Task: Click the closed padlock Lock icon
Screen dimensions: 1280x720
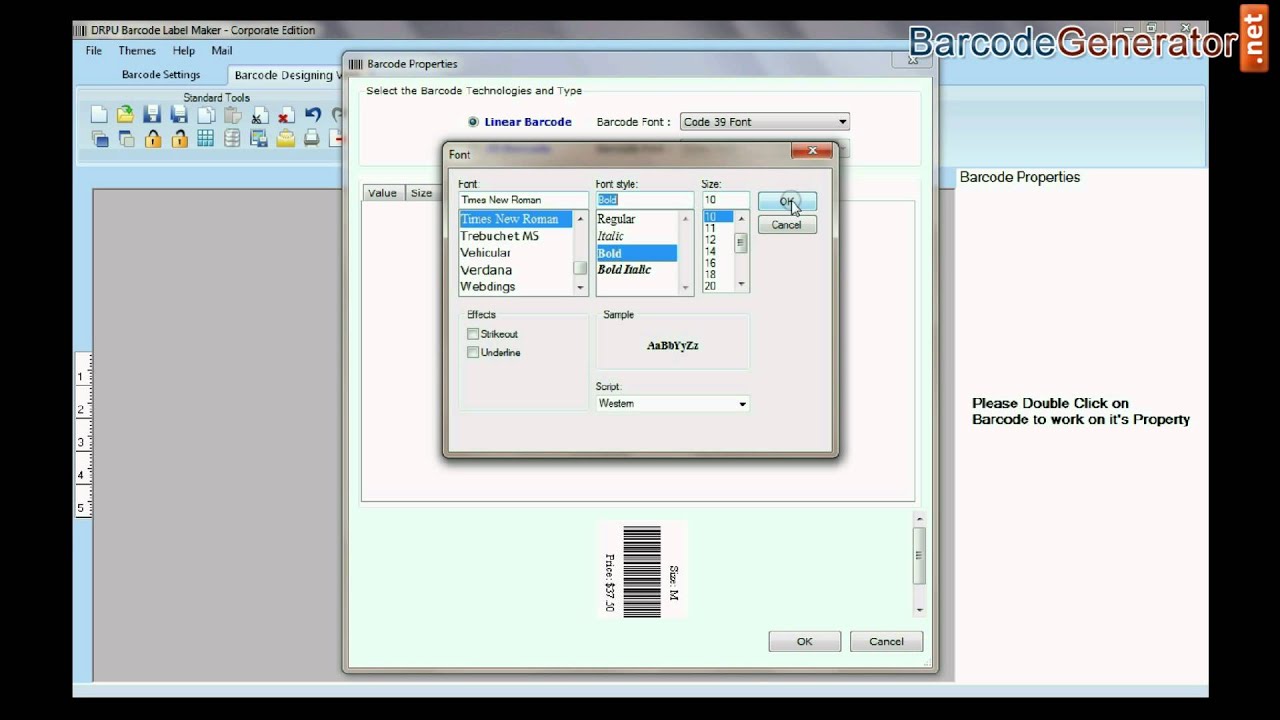Action: 152,139
